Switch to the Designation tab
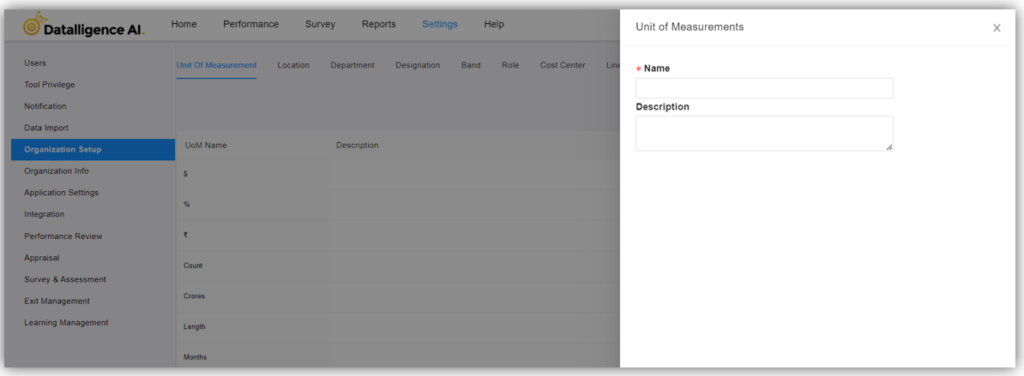The width and height of the screenshot is (1024, 376). point(417,65)
